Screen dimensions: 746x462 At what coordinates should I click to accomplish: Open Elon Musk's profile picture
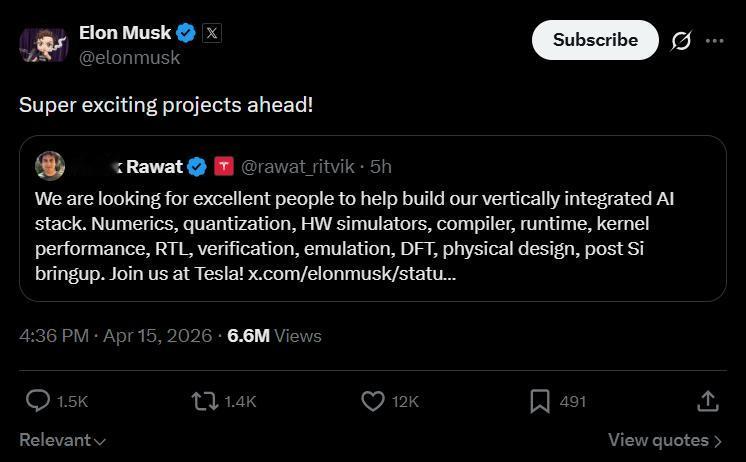43,44
